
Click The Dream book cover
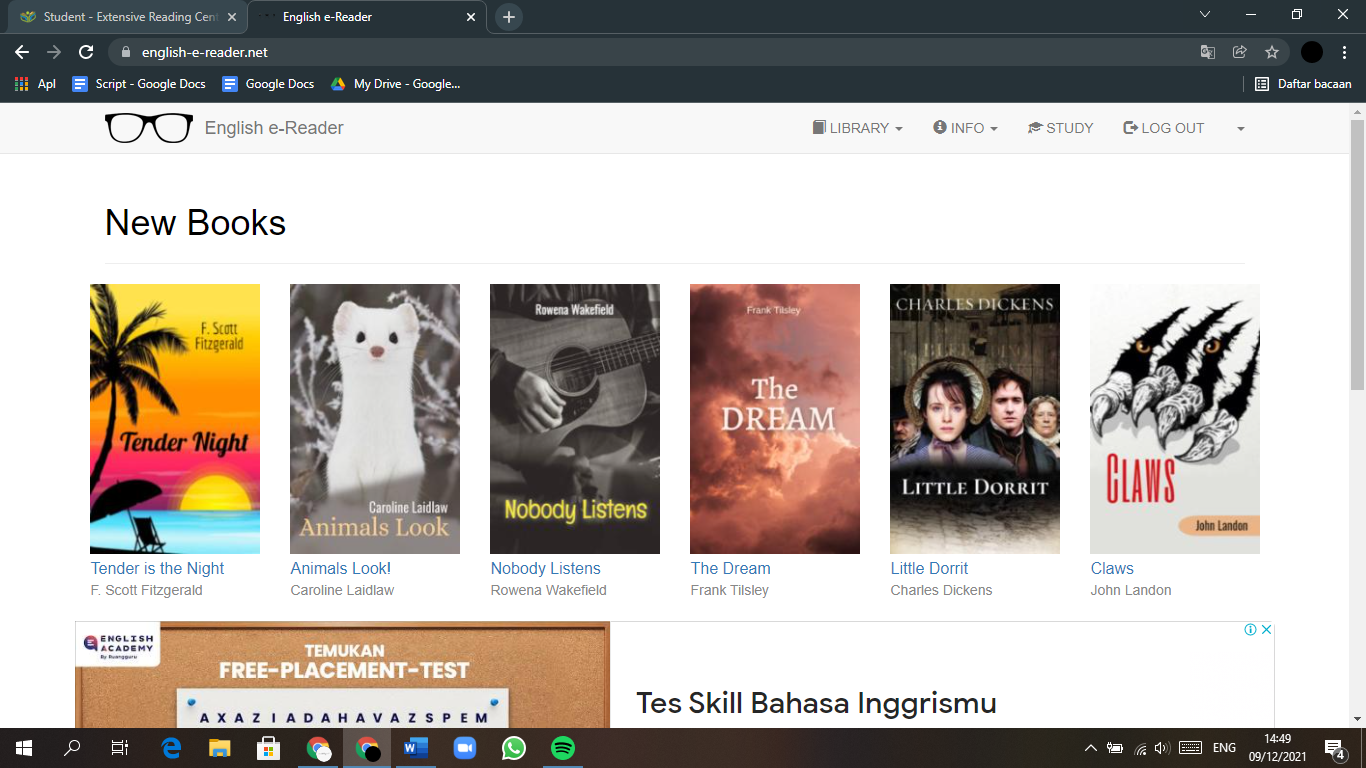tap(775, 419)
